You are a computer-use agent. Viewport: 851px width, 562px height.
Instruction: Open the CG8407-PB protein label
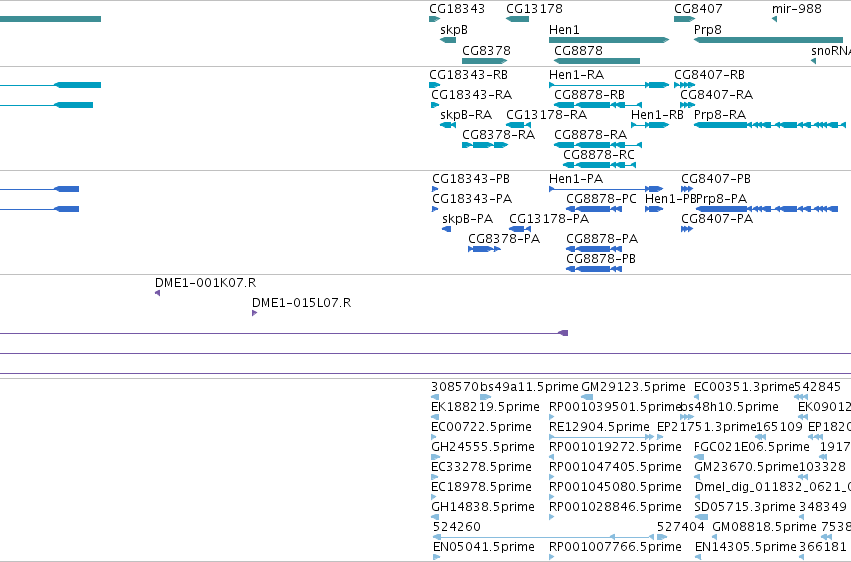tap(716, 178)
